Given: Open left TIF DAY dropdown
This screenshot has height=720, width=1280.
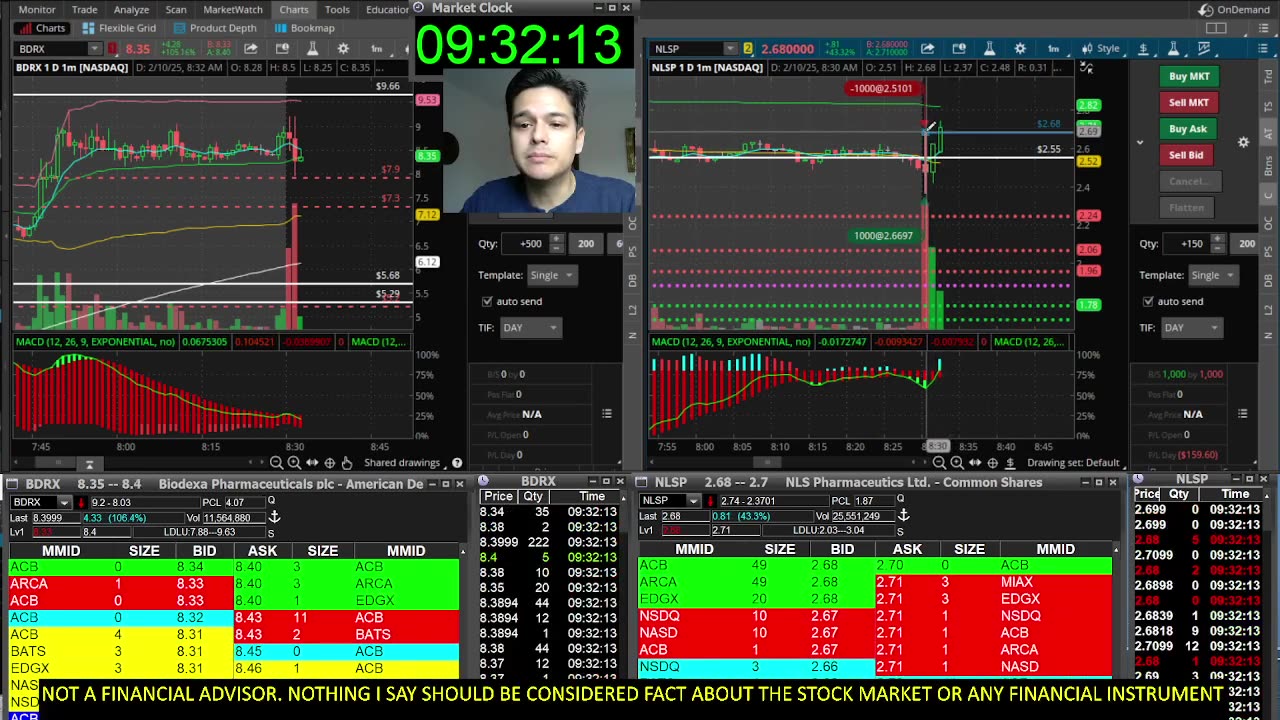Looking at the screenshot, I should tap(530, 328).
